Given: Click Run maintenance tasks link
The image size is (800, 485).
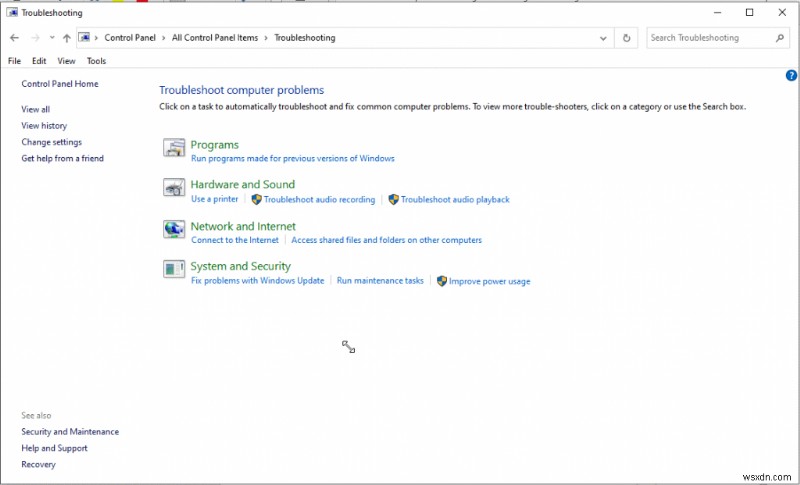Looking at the screenshot, I should tap(380, 280).
